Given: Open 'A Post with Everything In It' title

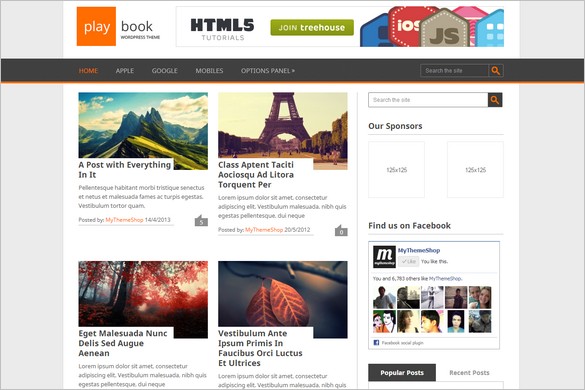Looking at the screenshot, I should pos(125,170).
